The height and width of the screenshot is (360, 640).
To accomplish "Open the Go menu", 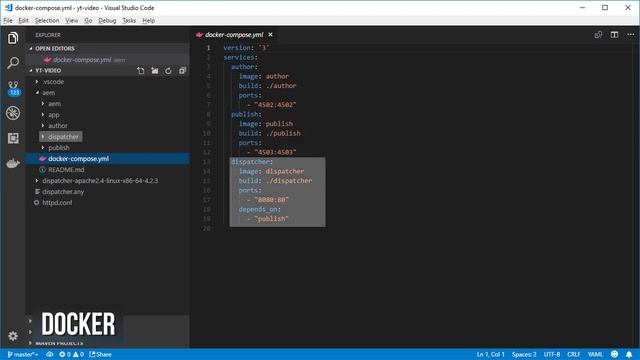I will tap(88, 20).
